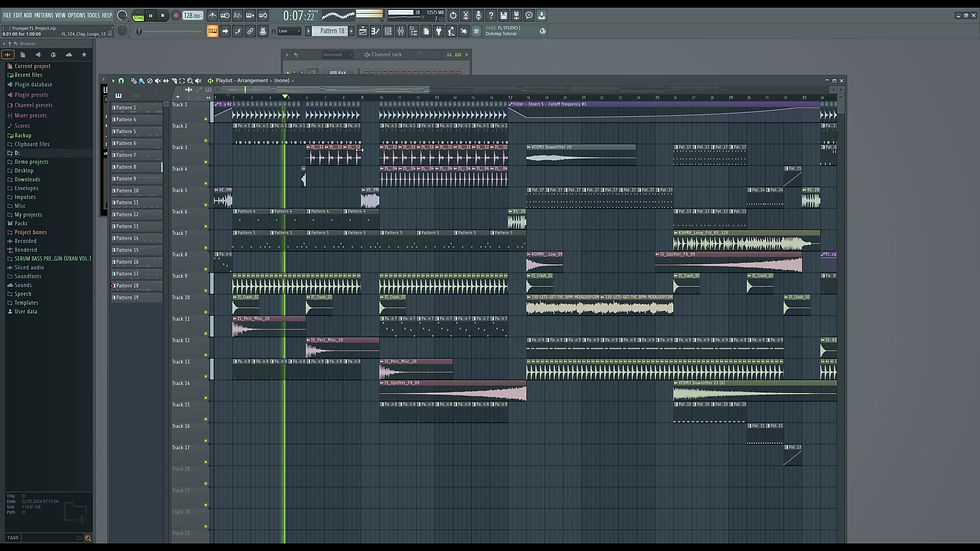The height and width of the screenshot is (551, 980).
Task: Select Pattern 8 in the picker
Action: pos(137,167)
